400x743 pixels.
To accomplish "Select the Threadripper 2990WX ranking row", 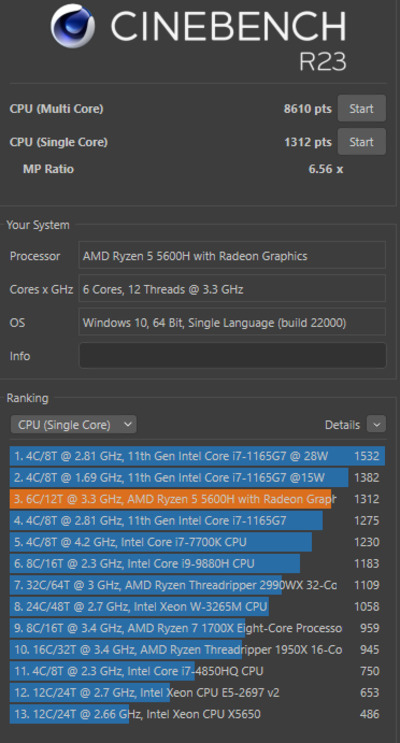I will 197,585.
